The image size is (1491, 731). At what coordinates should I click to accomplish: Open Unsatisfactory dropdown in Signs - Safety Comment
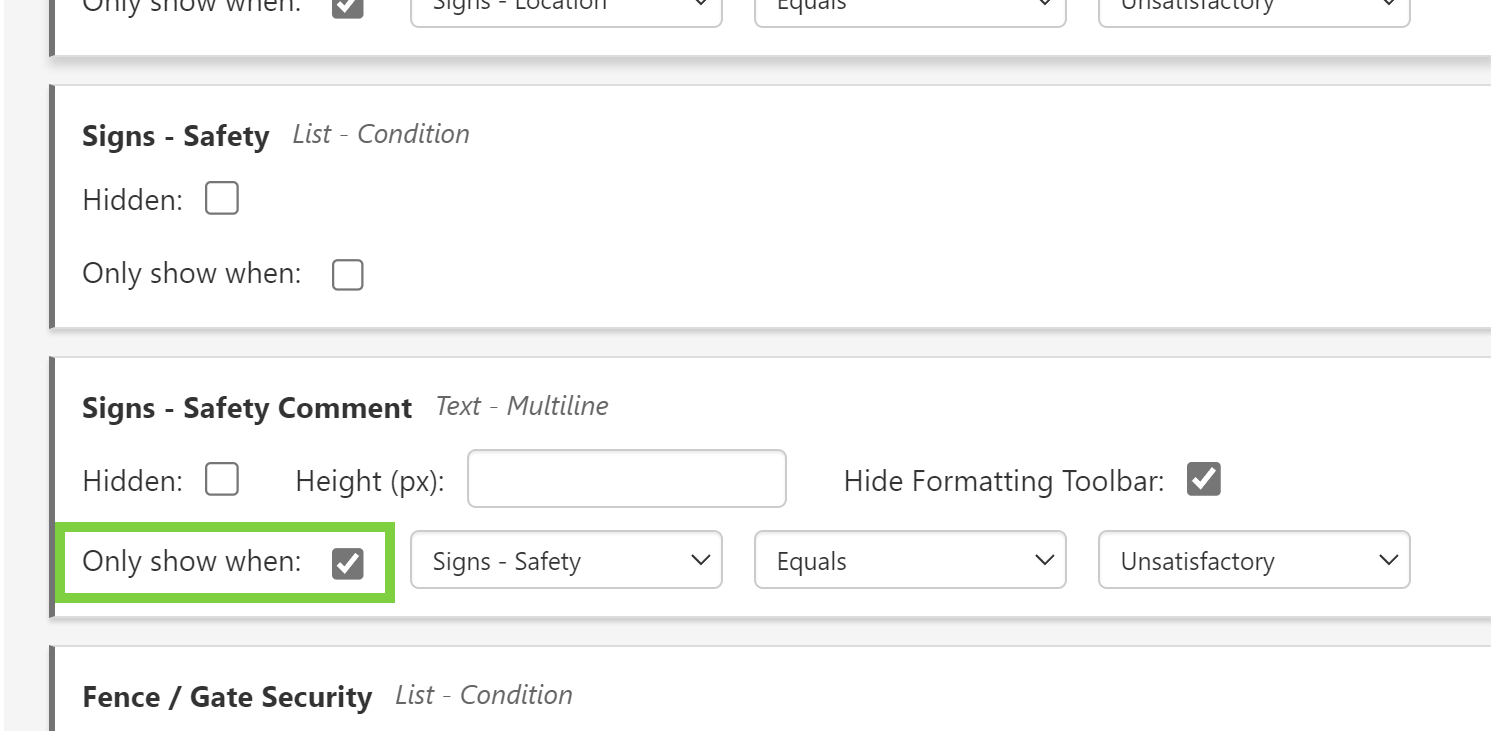tap(1254, 562)
